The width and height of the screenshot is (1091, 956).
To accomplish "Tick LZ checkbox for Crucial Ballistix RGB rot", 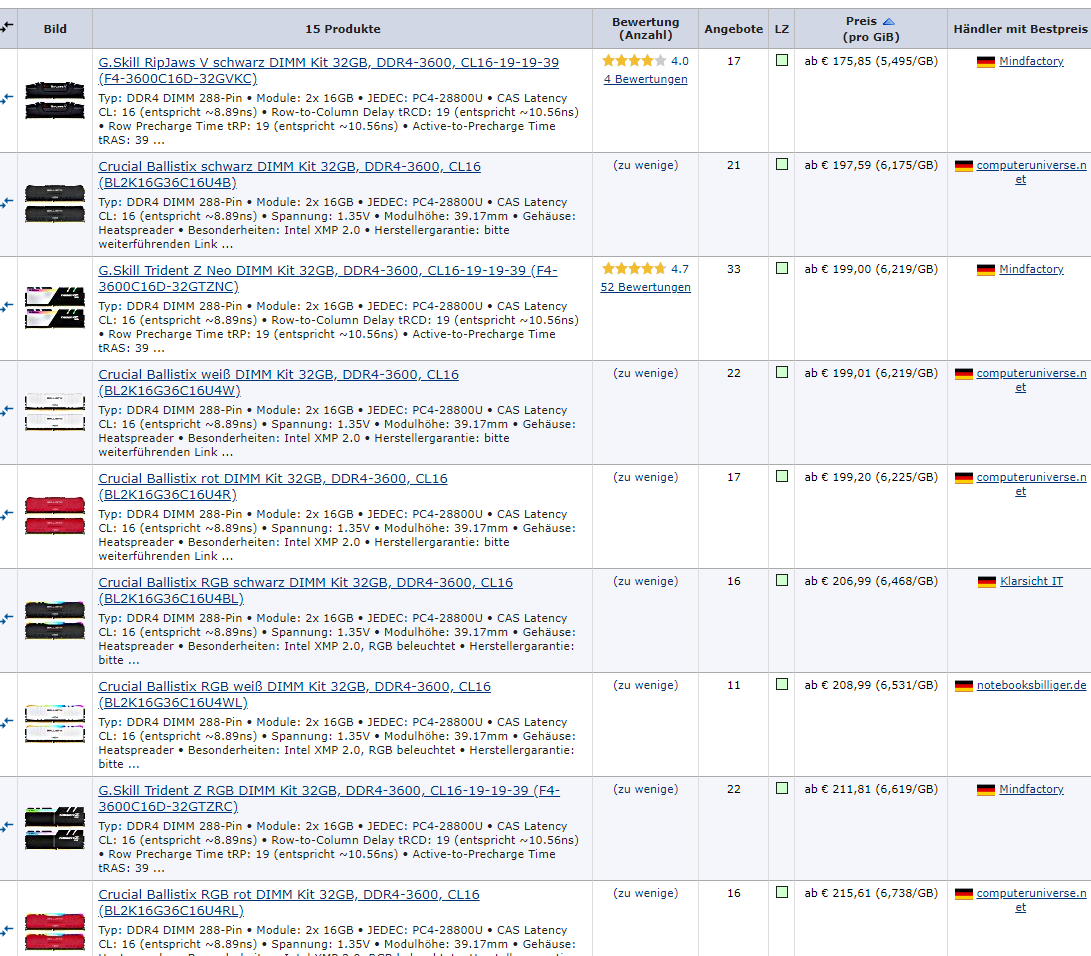I will 782,893.
